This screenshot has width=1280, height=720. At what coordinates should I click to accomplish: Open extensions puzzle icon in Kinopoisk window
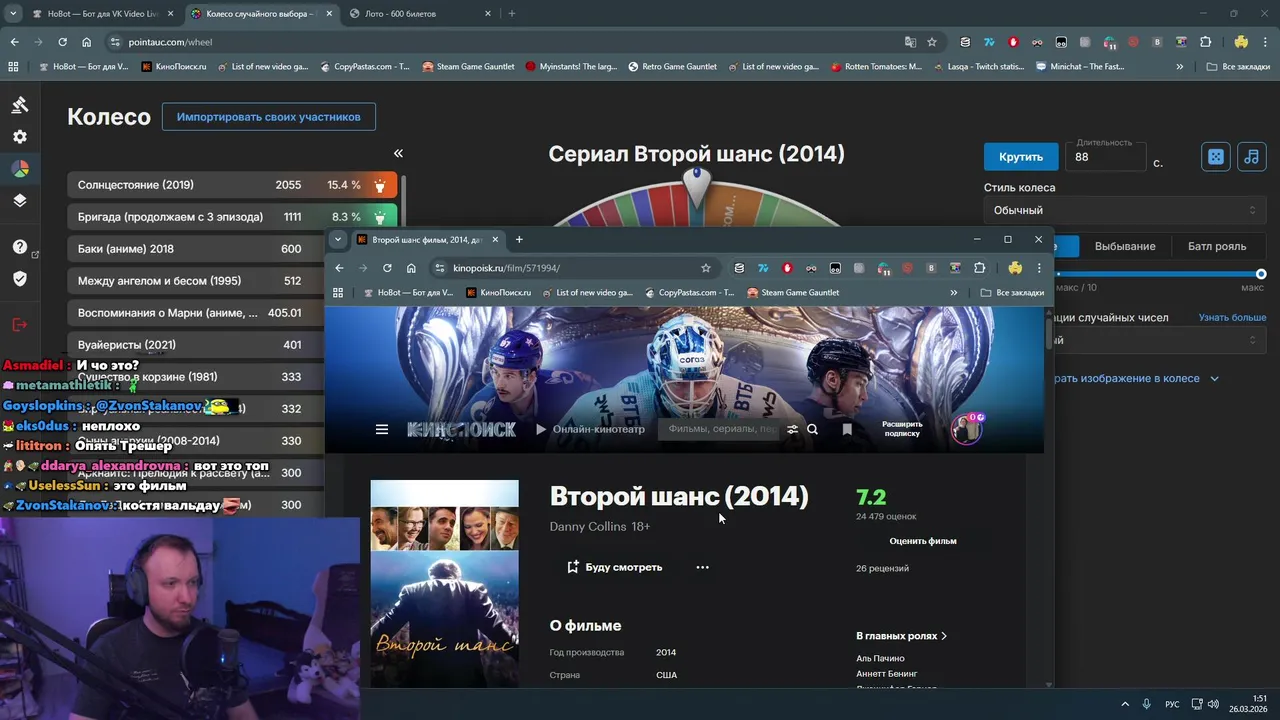(980, 268)
